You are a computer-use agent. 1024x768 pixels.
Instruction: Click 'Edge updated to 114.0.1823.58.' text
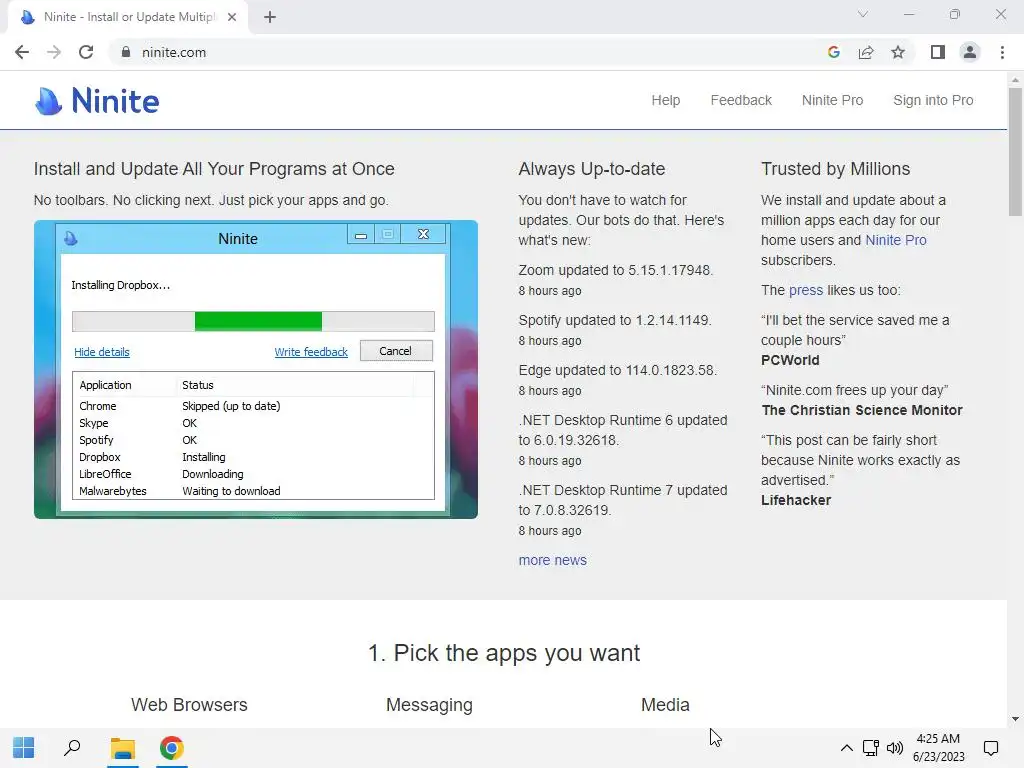(617, 370)
